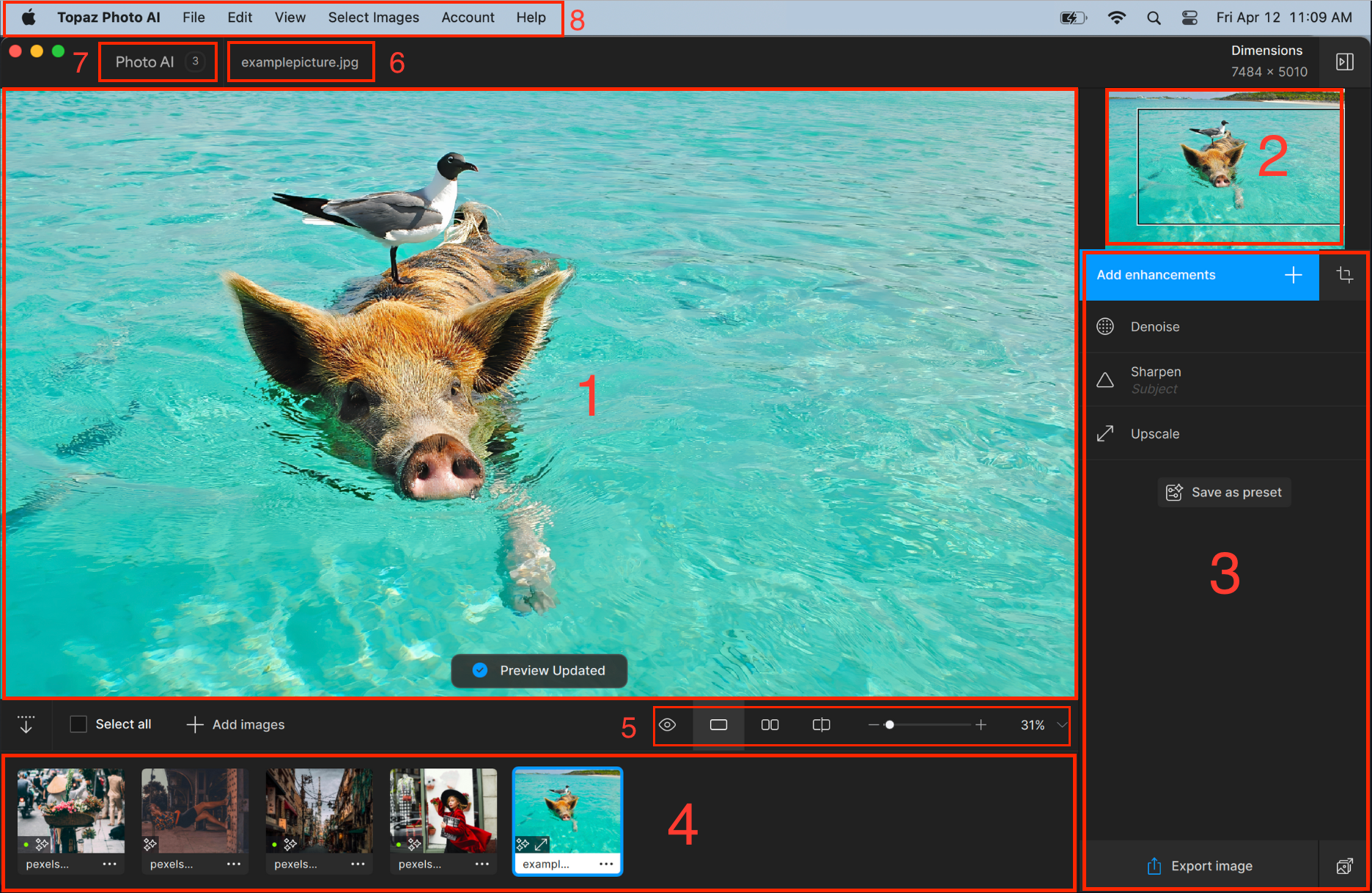
Task: Select the split view icon
Action: [x=821, y=724]
